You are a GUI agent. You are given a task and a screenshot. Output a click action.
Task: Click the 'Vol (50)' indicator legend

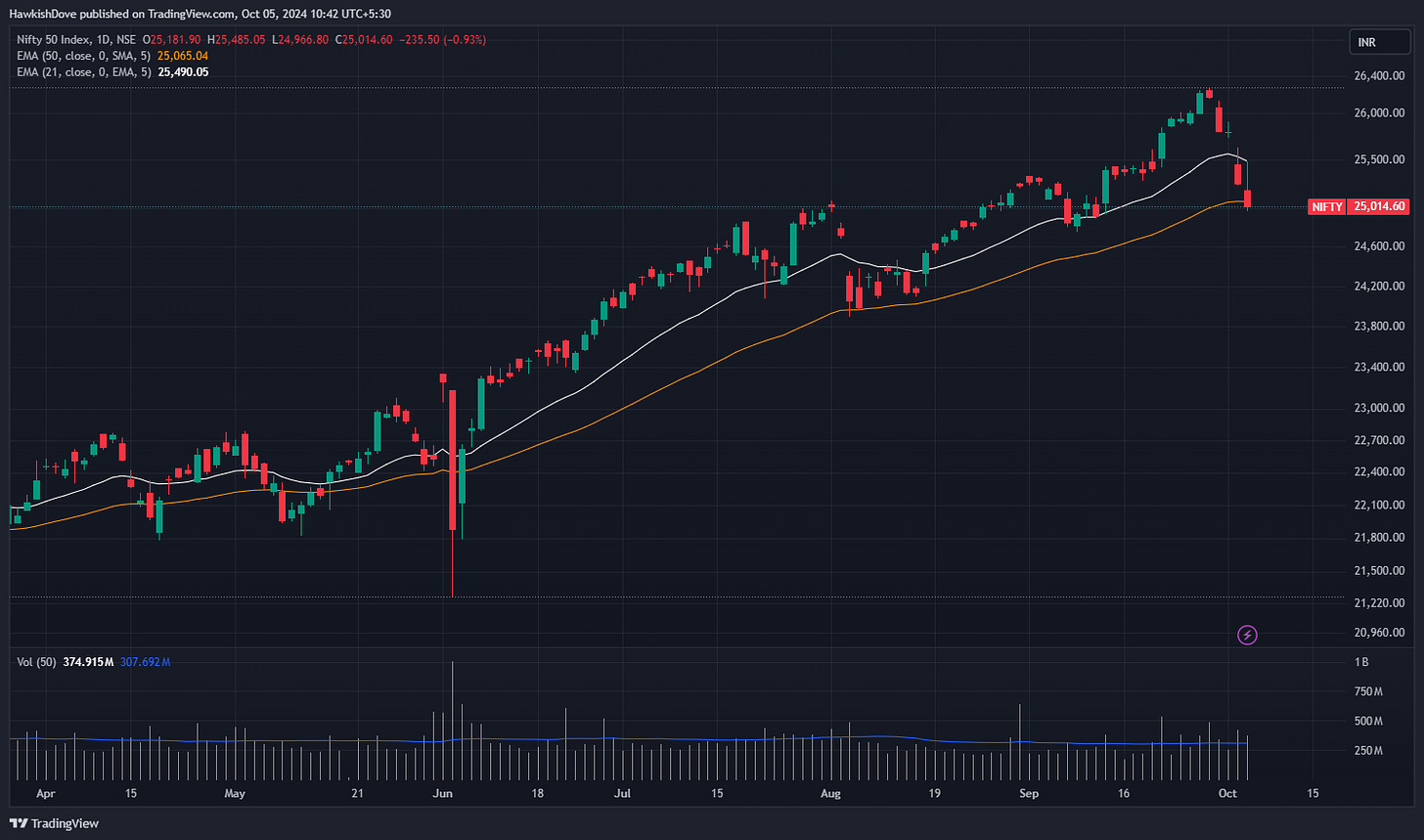(x=37, y=662)
